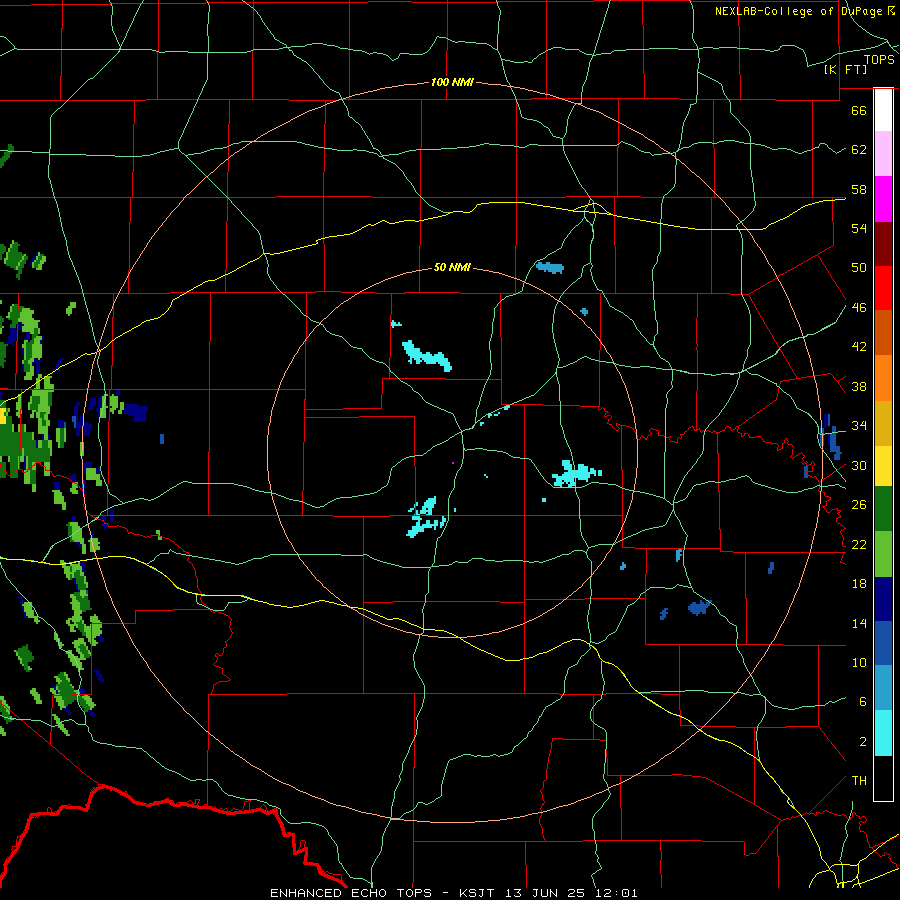Click the '34' legend value
Screen dimensions: 900x900
tap(859, 426)
